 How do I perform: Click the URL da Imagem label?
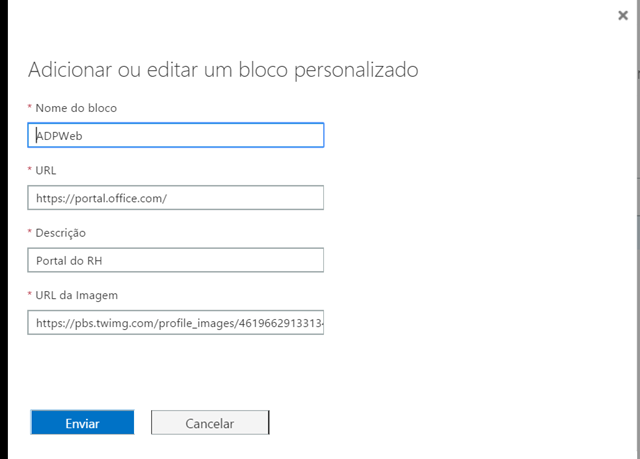point(78,295)
